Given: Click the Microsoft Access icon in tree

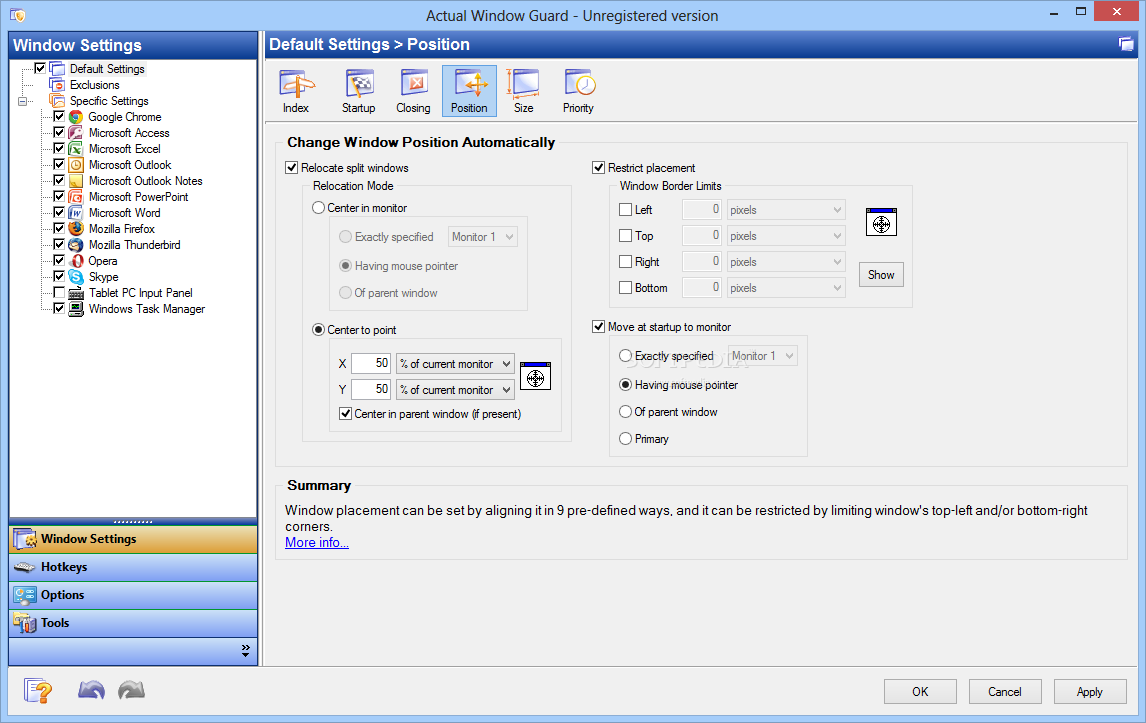Looking at the screenshot, I should point(76,133).
